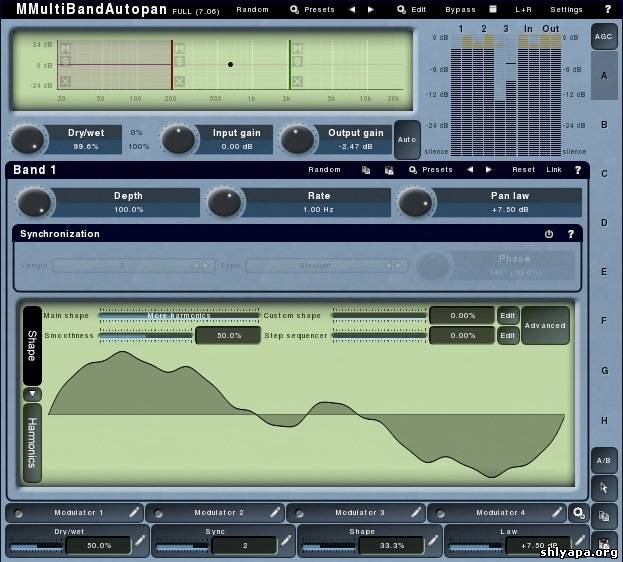623x562 pixels.
Task: Switch to the Harmonics tab
Action: [32, 442]
